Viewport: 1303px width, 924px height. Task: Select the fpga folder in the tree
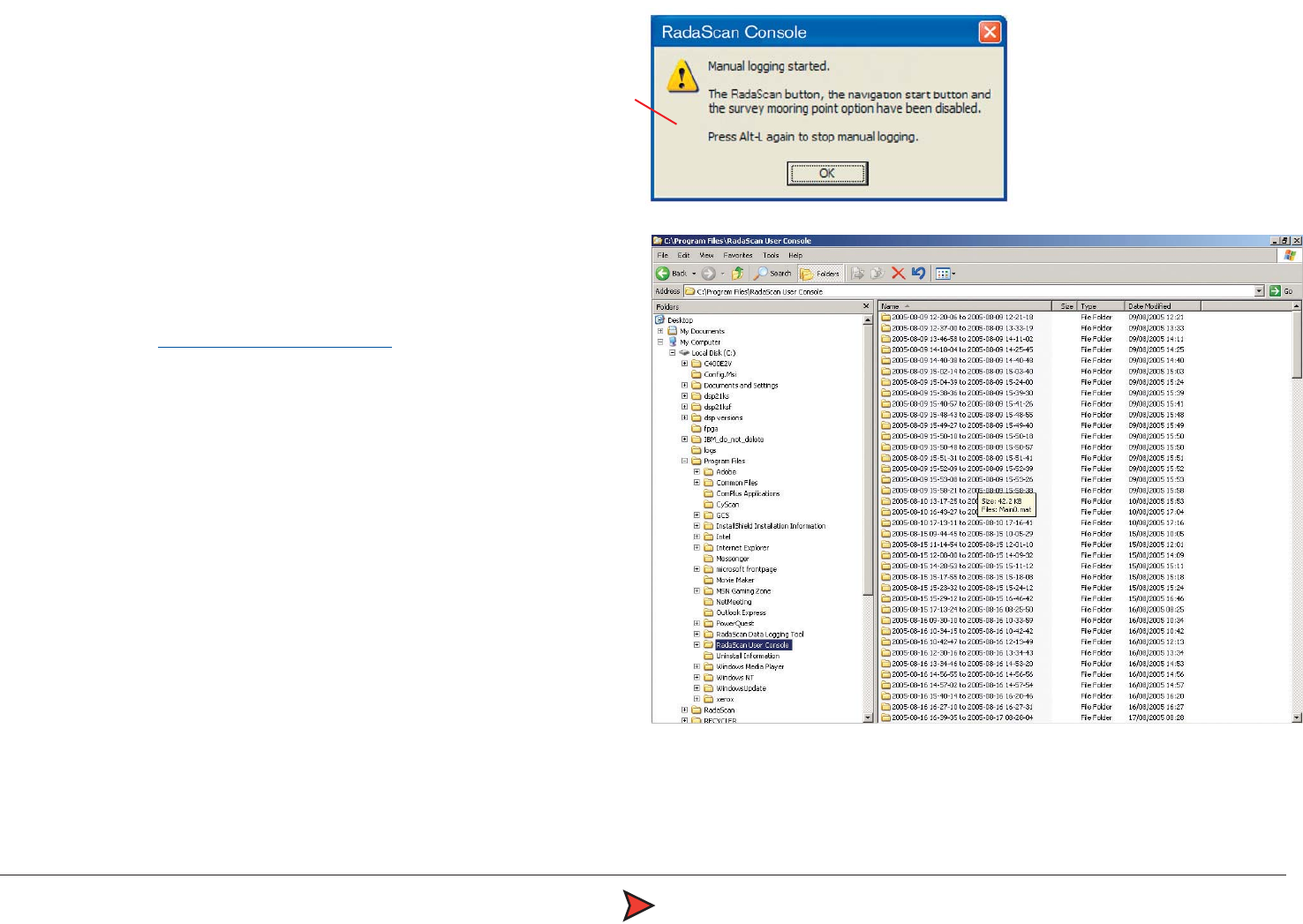click(711, 429)
